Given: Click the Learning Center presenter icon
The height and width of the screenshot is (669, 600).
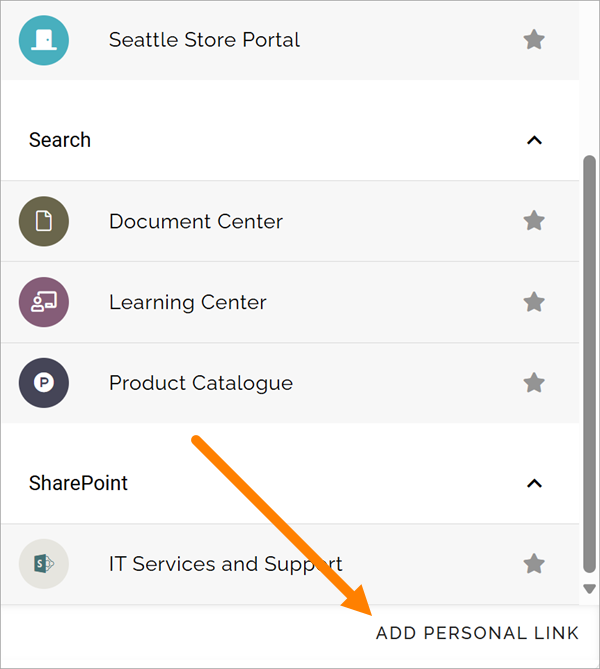Looking at the screenshot, I should click(44, 302).
